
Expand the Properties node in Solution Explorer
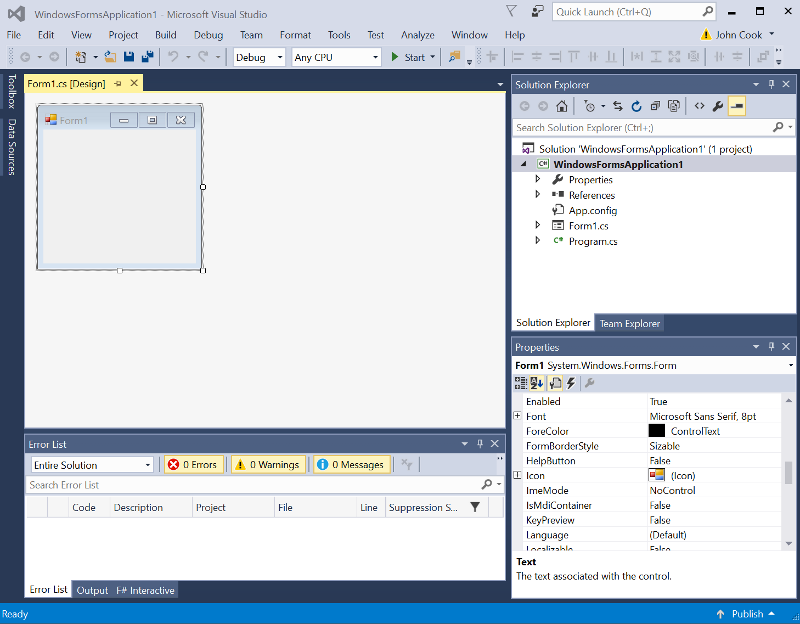pyautogui.click(x=537, y=179)
